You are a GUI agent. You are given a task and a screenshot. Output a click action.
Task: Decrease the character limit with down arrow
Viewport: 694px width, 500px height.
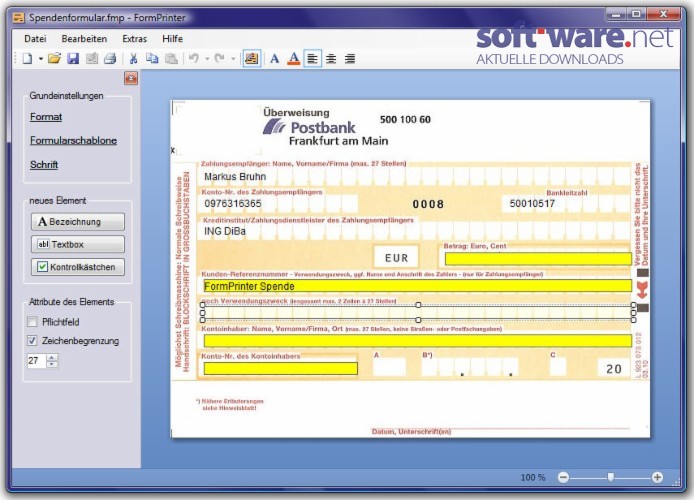click(52, 364)
